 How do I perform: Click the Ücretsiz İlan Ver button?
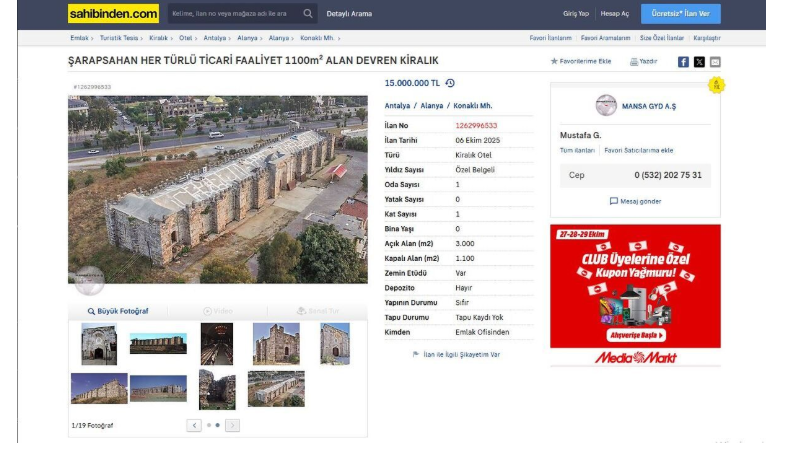pyautogui.click(x=680, y=14)
